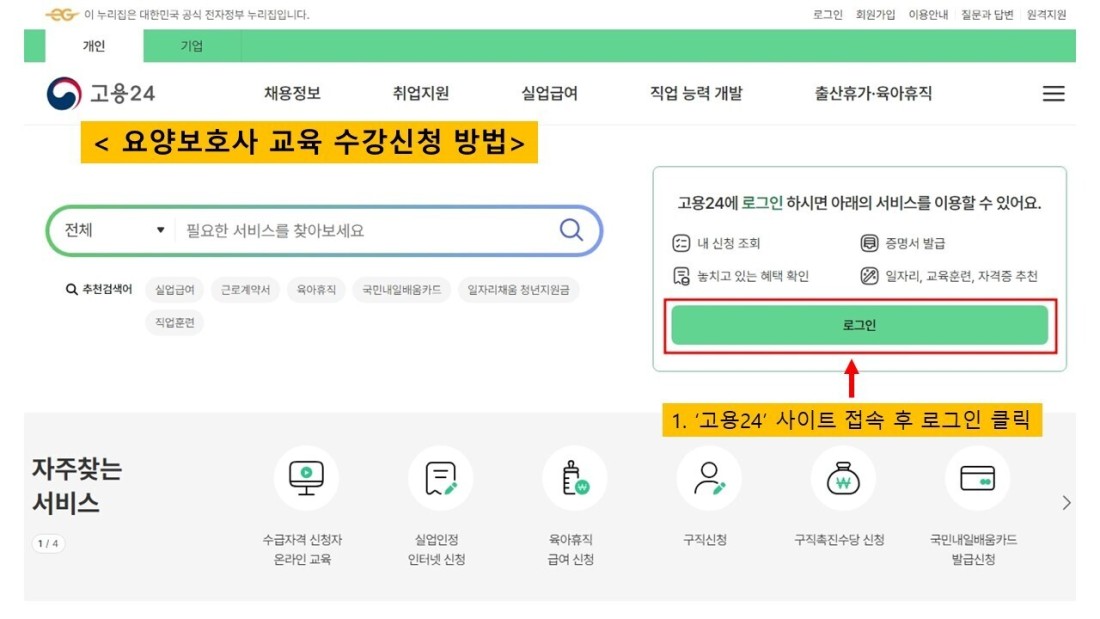The width and height of the screenshot is (1100, 619).
Task: Click the 증명서 발급 icon
Action: (869, 244)
